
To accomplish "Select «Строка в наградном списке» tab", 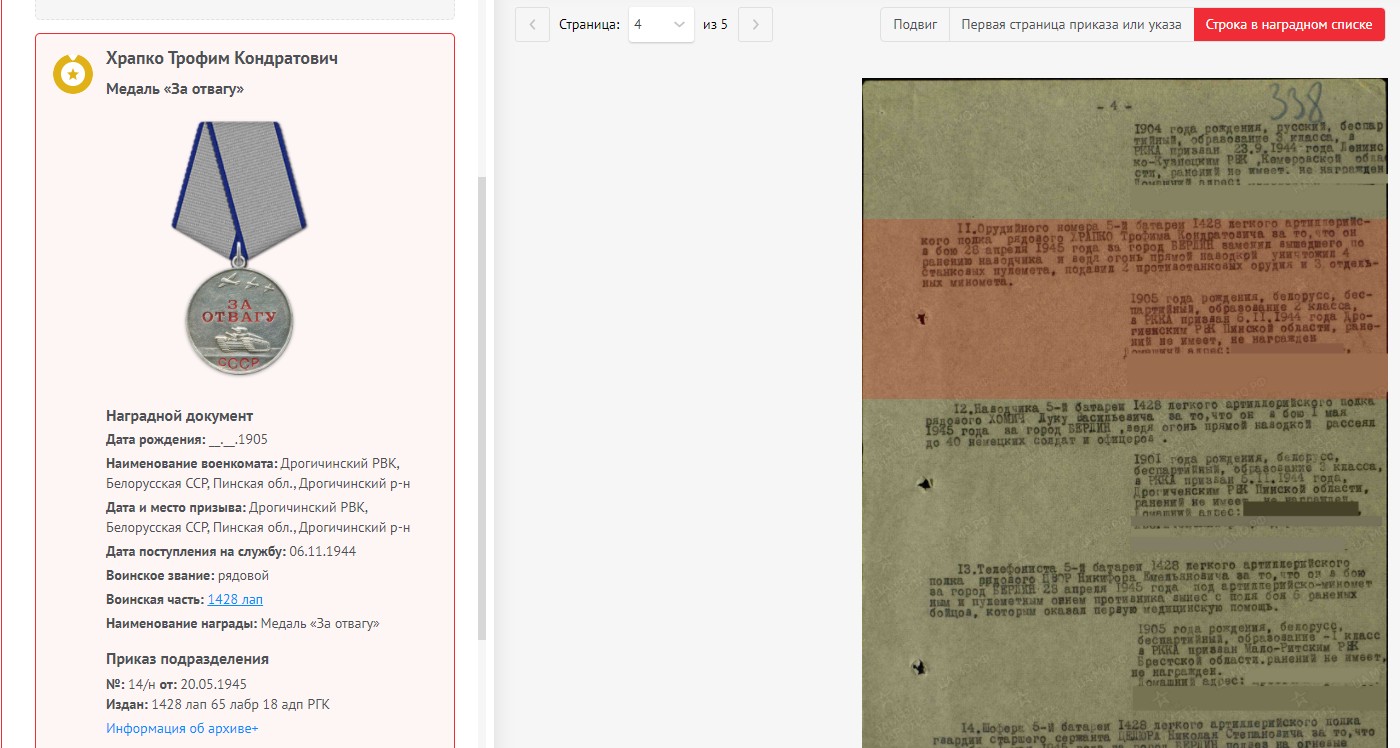I will pyautogui.click(x=1288, y=25).
